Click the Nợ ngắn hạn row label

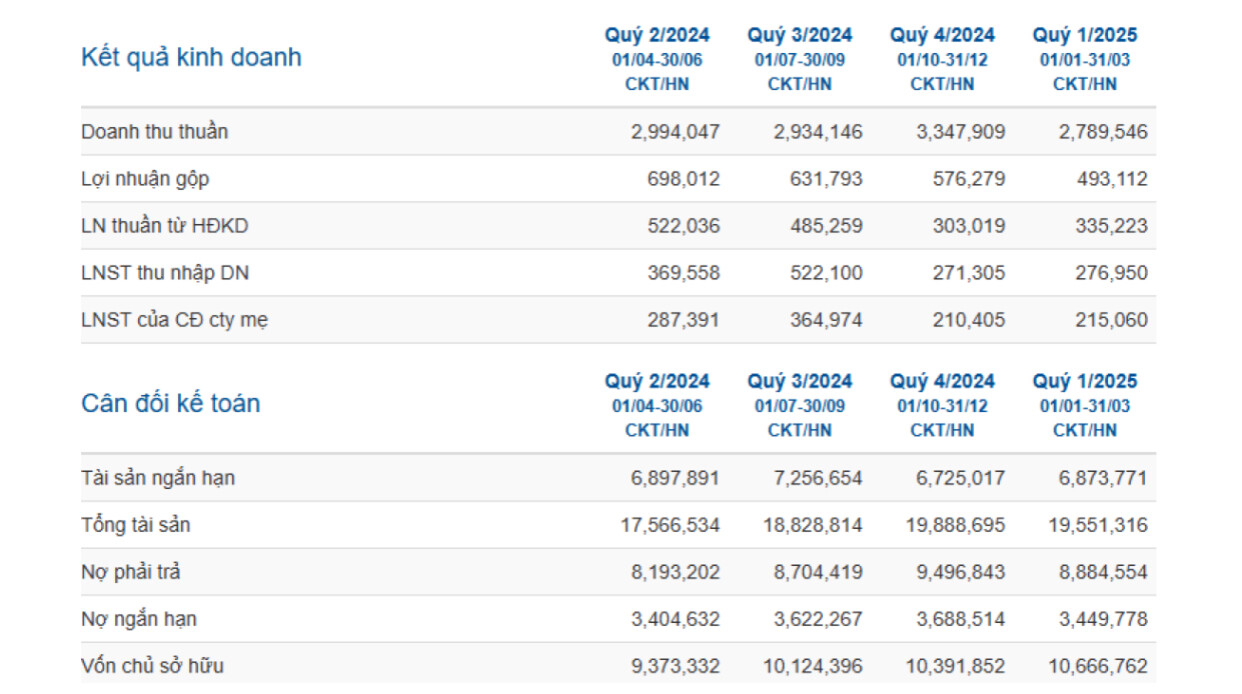pyautogui.click(x=139, y=620)
